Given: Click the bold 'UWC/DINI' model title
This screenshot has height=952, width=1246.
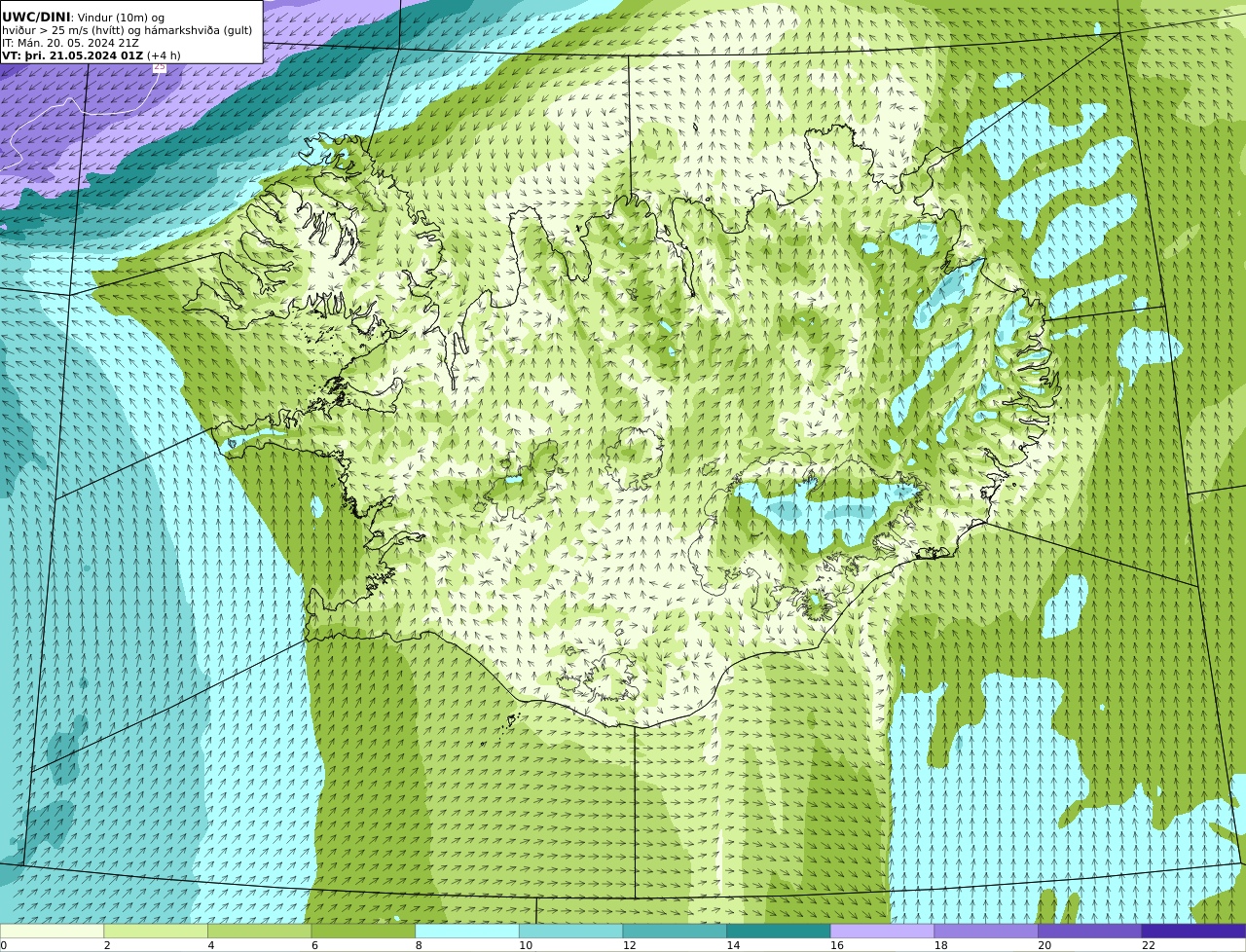Looking at the screenshot, I should point(36,17).
